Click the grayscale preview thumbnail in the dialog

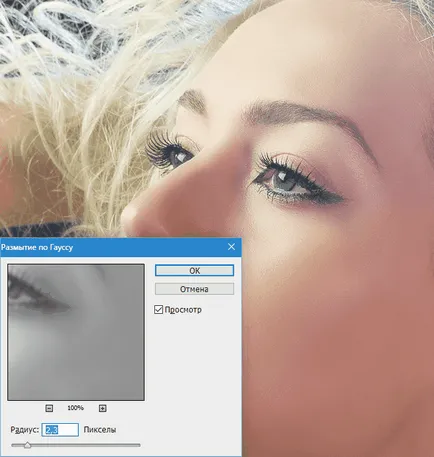(x=76, y=332)
